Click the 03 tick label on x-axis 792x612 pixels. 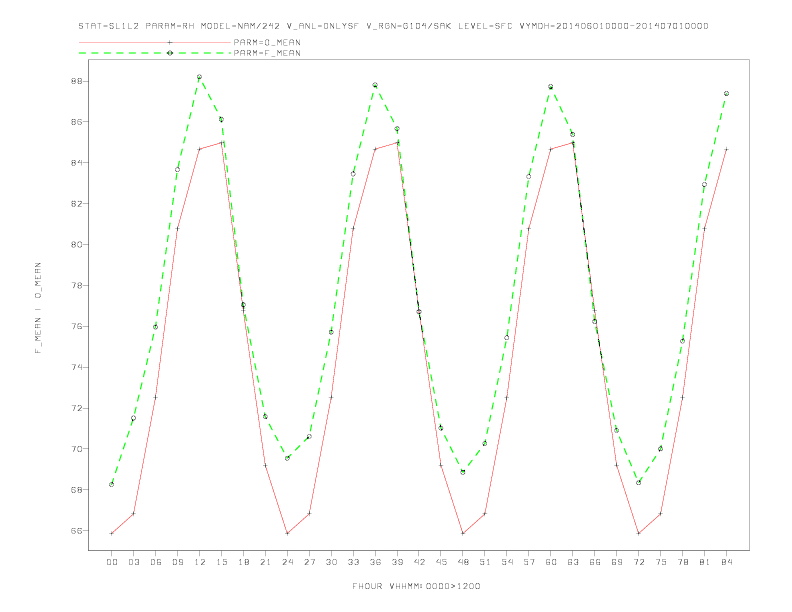(133, 562)
